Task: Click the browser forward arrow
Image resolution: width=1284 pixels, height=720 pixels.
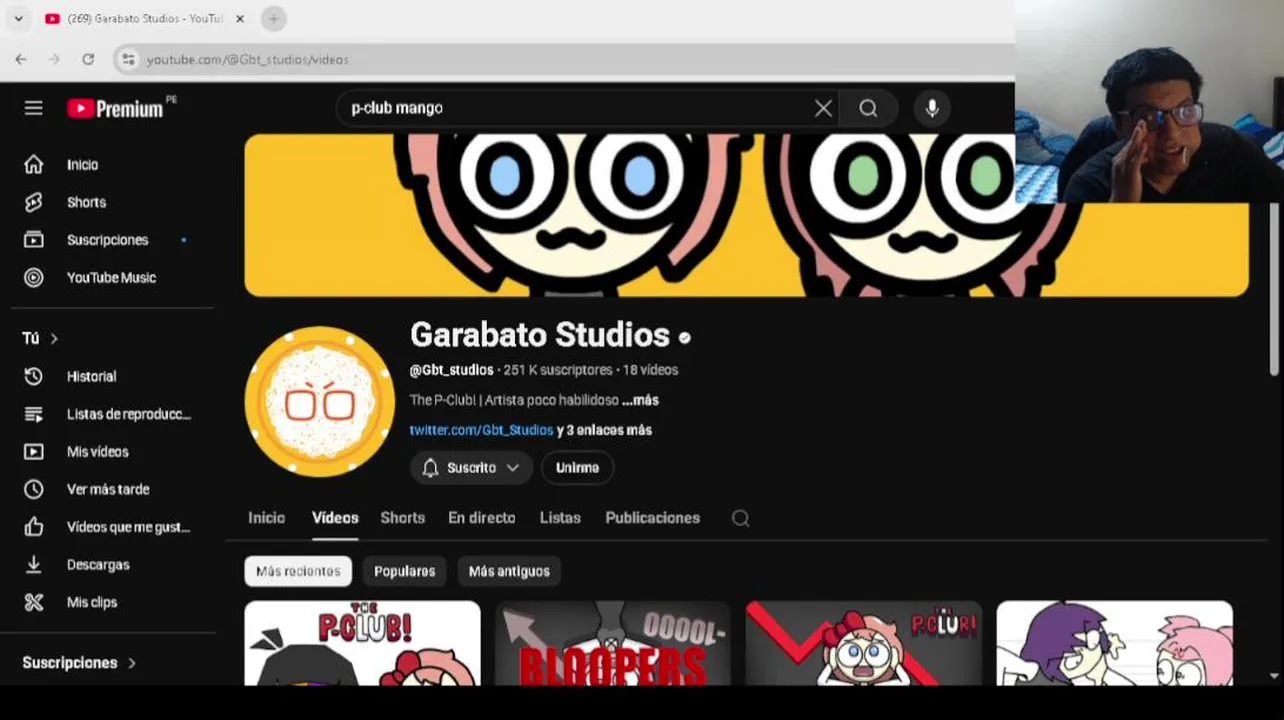Action: pyautogui.click(x=54, y=60)
